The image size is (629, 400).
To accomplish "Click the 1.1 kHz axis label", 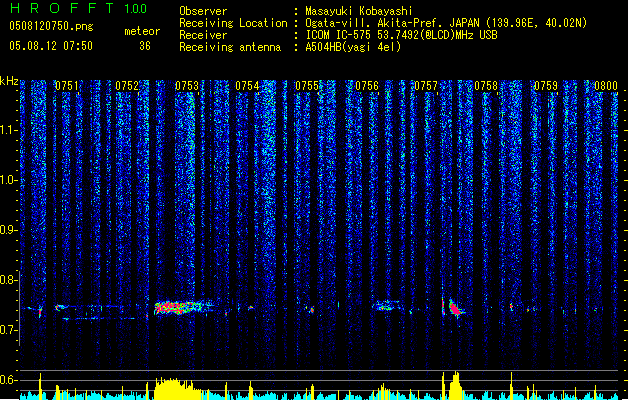I will coord(7,130).
